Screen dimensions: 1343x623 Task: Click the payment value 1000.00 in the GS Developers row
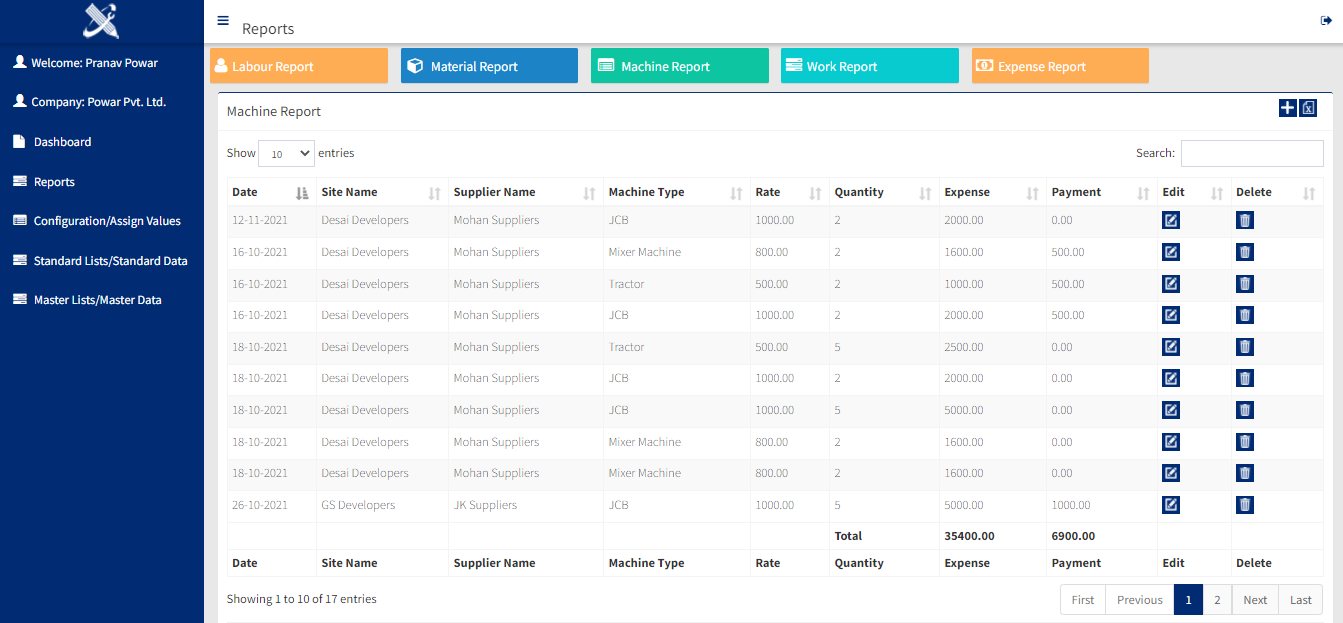coord(1071,505)
